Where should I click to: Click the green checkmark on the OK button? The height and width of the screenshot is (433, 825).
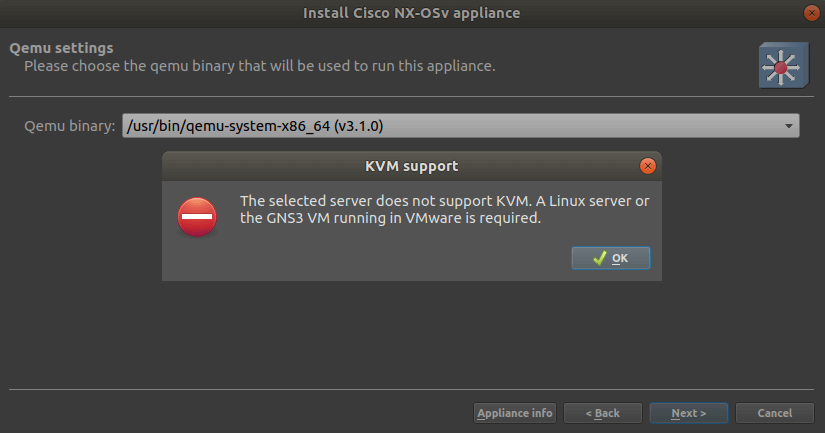[x=599, y=258]
